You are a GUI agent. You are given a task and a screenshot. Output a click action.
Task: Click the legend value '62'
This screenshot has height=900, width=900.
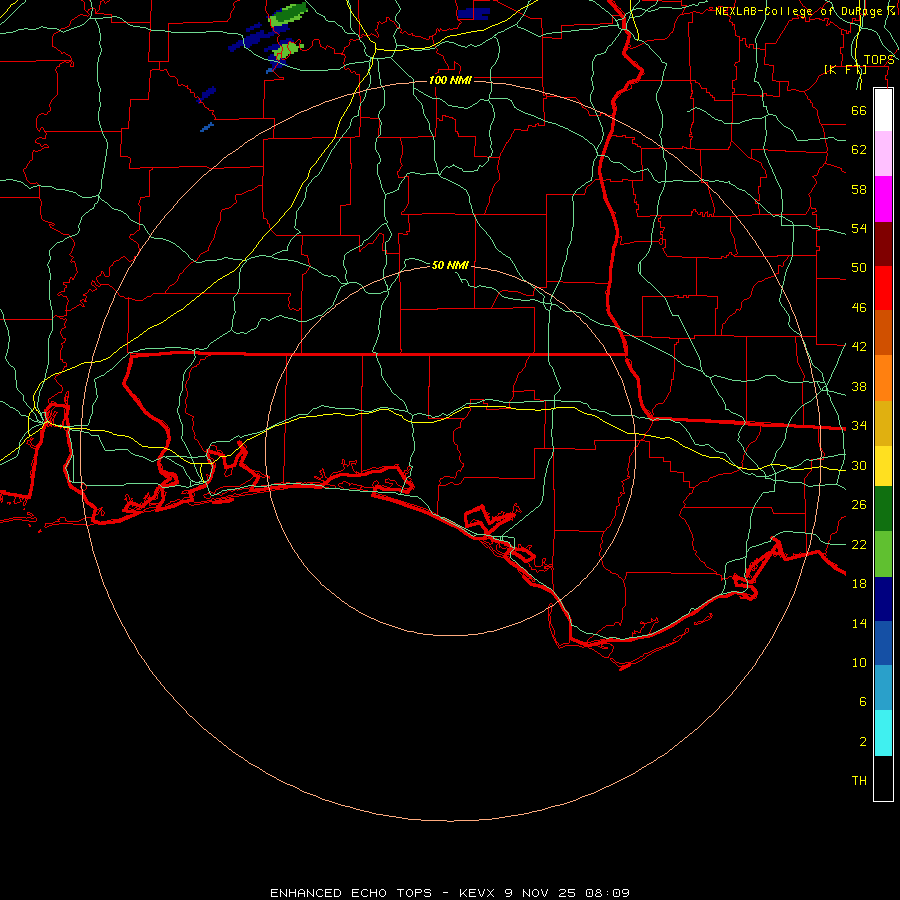859,149
